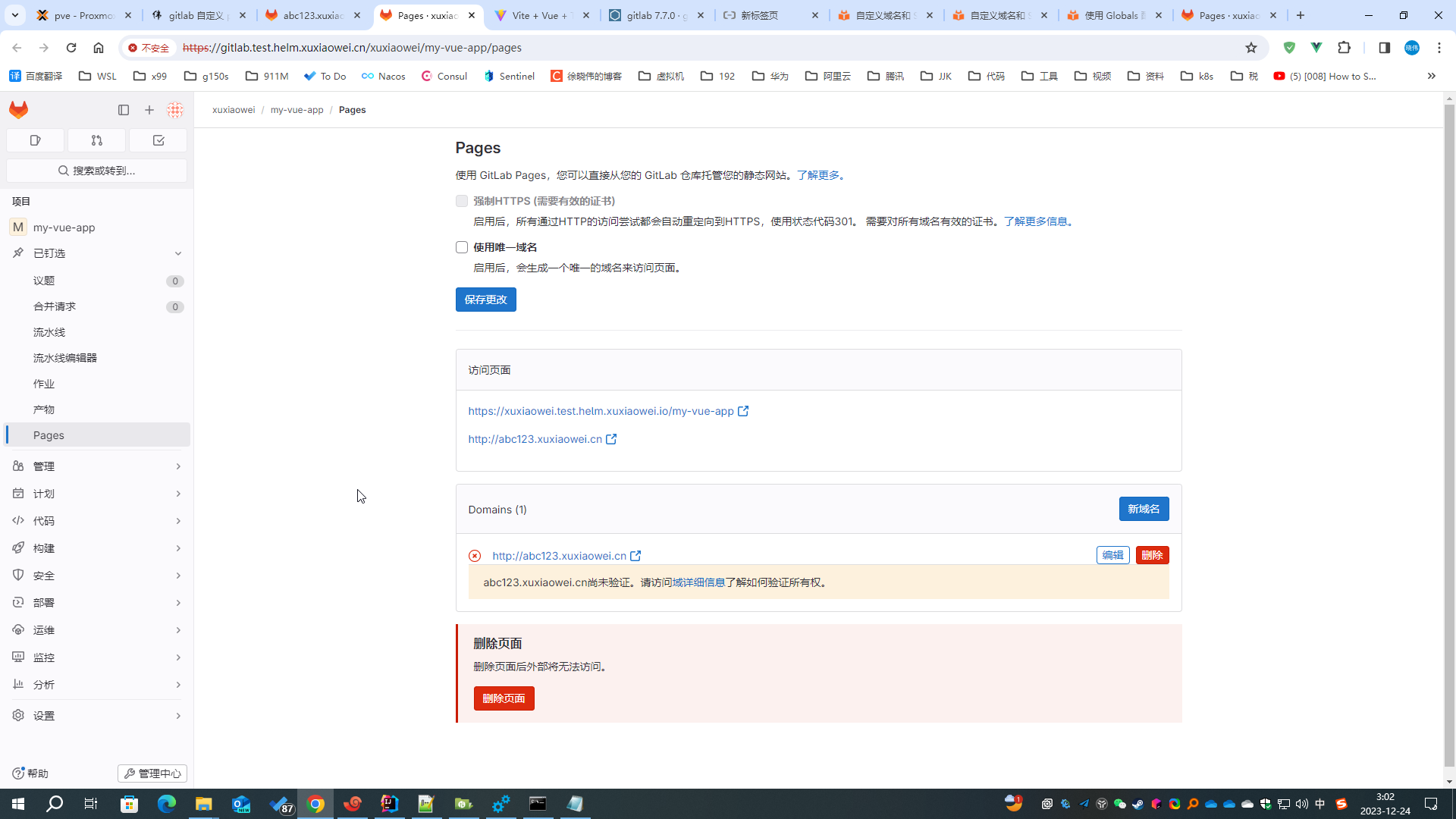
Task: Enable the 使用唯一域名 checkbox
Action: point(462,247)
